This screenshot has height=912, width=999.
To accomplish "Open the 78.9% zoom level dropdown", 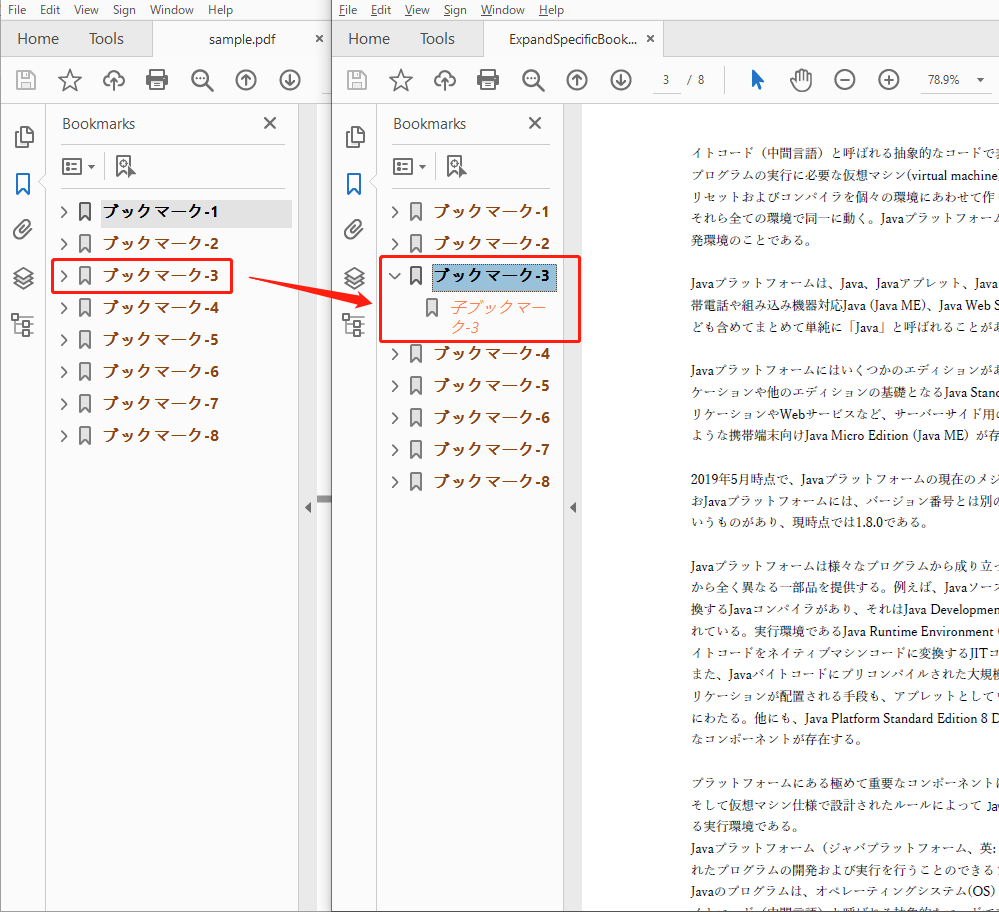I will click(980, 80).
